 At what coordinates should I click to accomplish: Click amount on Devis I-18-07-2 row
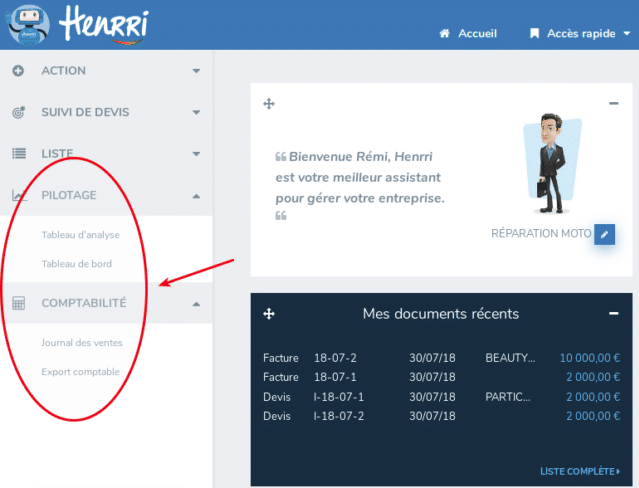593,416
